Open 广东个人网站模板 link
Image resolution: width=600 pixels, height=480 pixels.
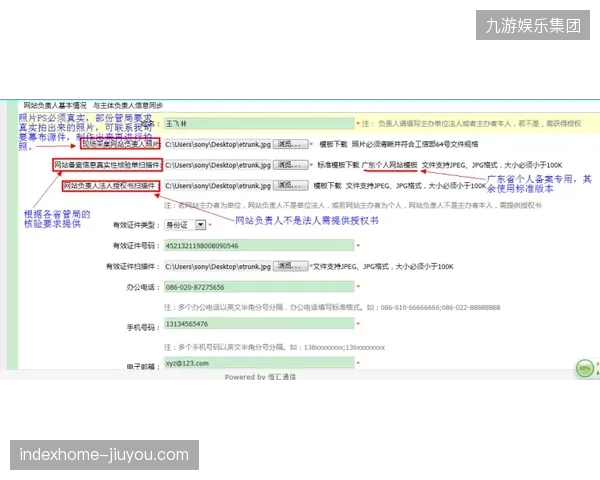[x=390, y=165]
